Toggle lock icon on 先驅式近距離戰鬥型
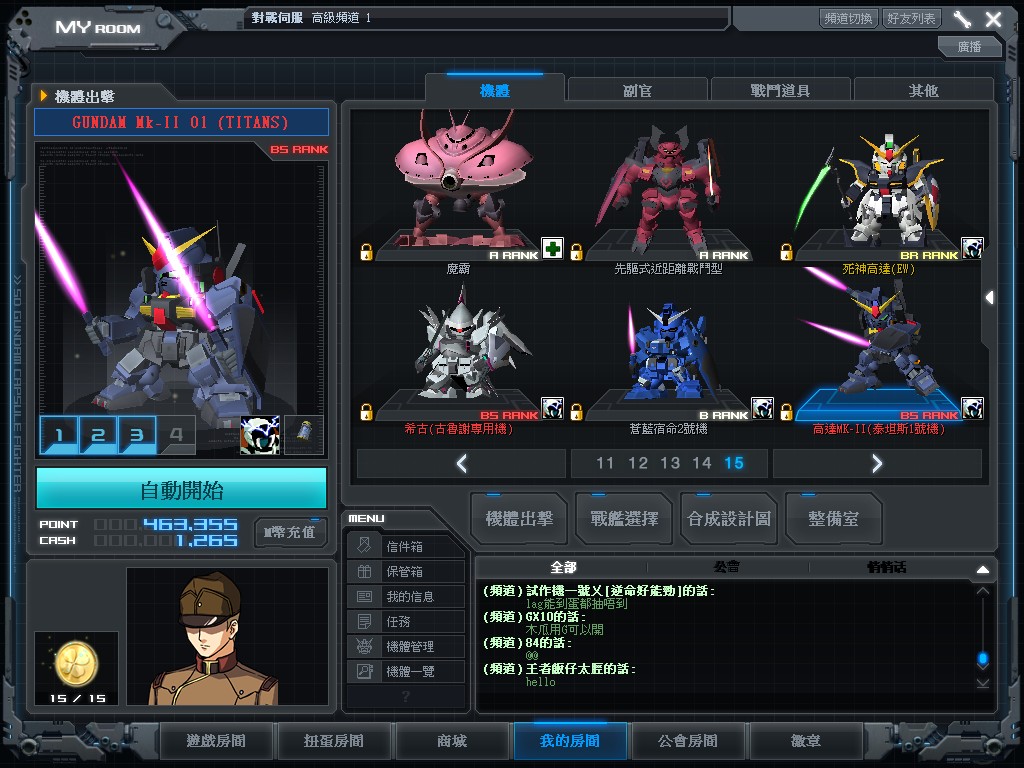 point(577,252)
